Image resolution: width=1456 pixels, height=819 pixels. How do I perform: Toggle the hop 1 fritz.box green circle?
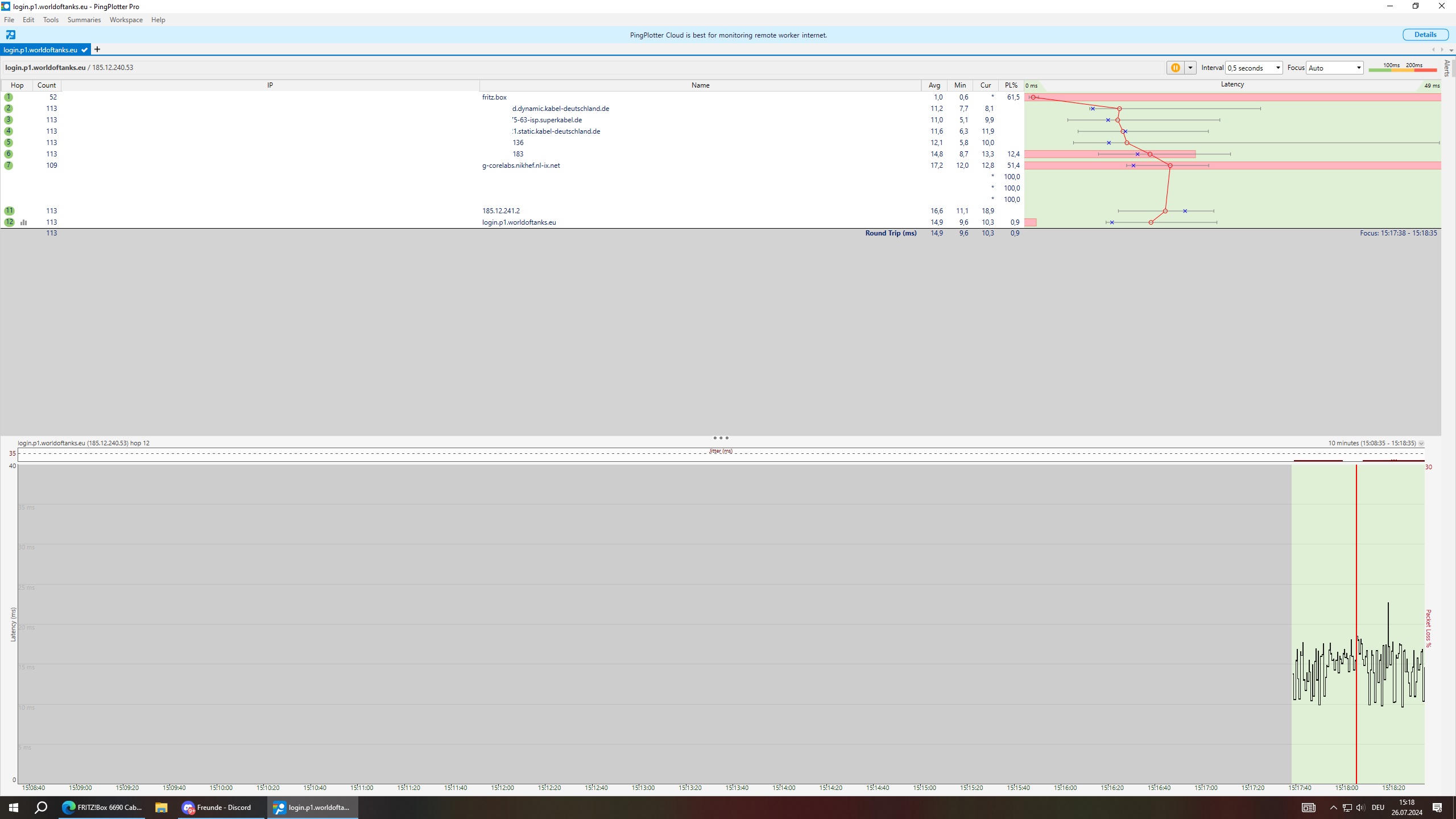pos(9,97)
